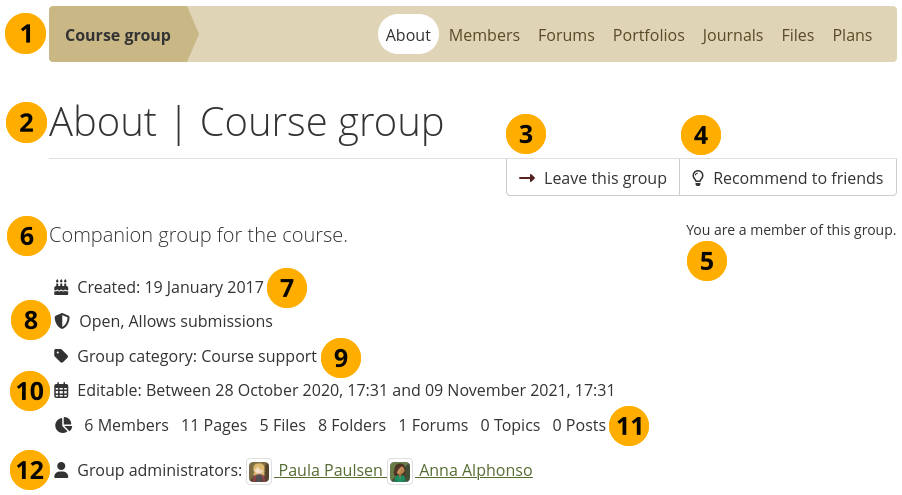Open the About tab
Image resolution: width=902 pixels, height=495 pixels.
click(x=408, y=35)
